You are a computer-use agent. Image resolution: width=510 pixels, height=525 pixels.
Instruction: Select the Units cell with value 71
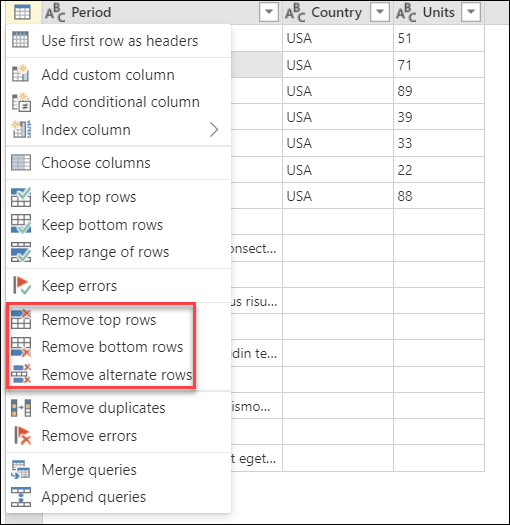[x=439, y=65]
